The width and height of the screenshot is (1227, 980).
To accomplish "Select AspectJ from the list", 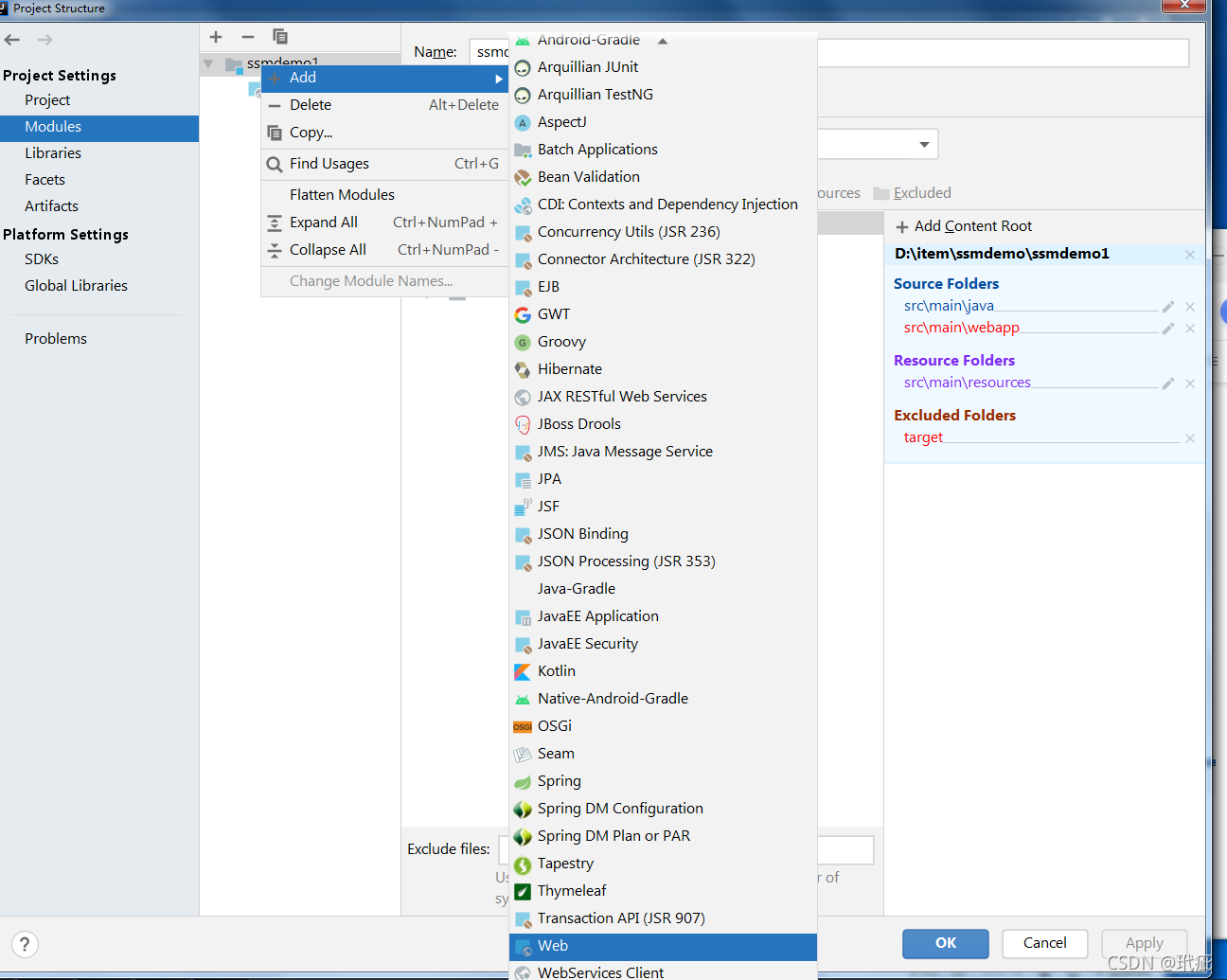I will click(x=663, y=122).
